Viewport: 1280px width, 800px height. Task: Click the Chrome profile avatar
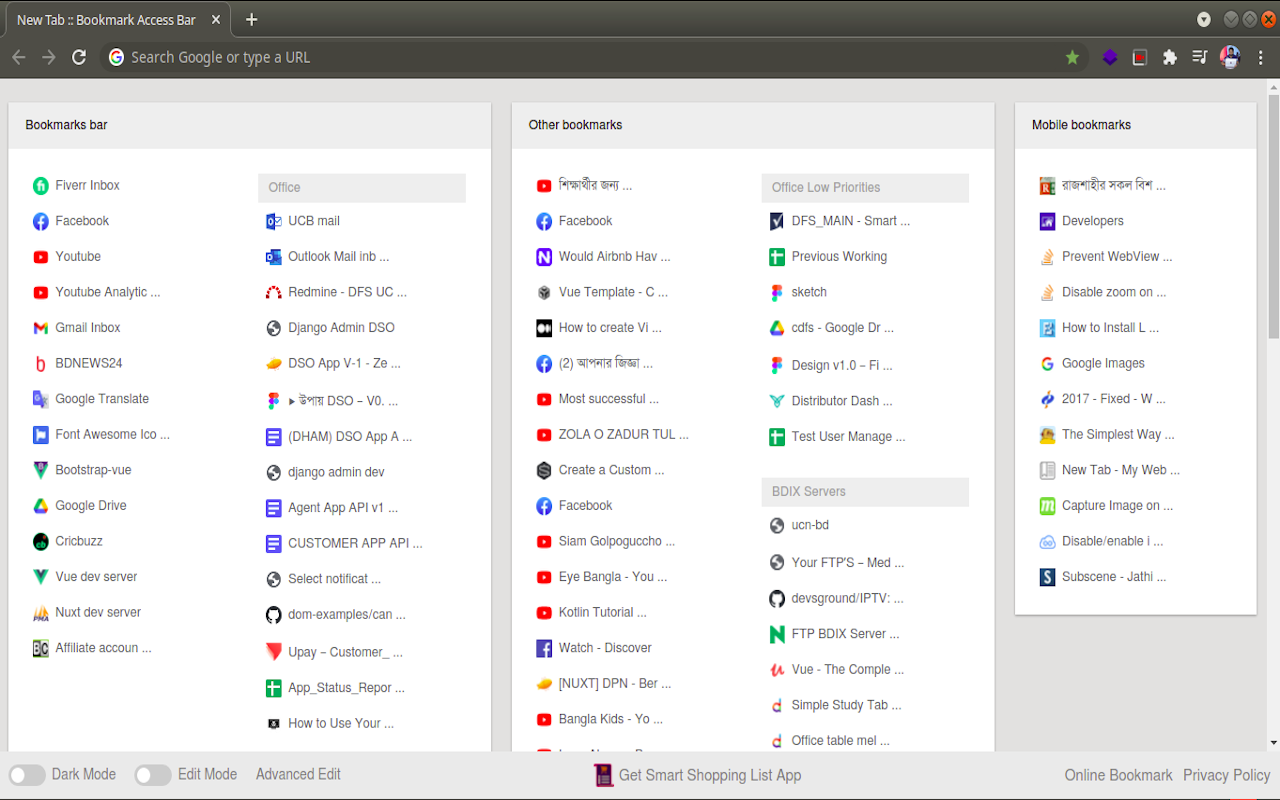click(1231, 57)
